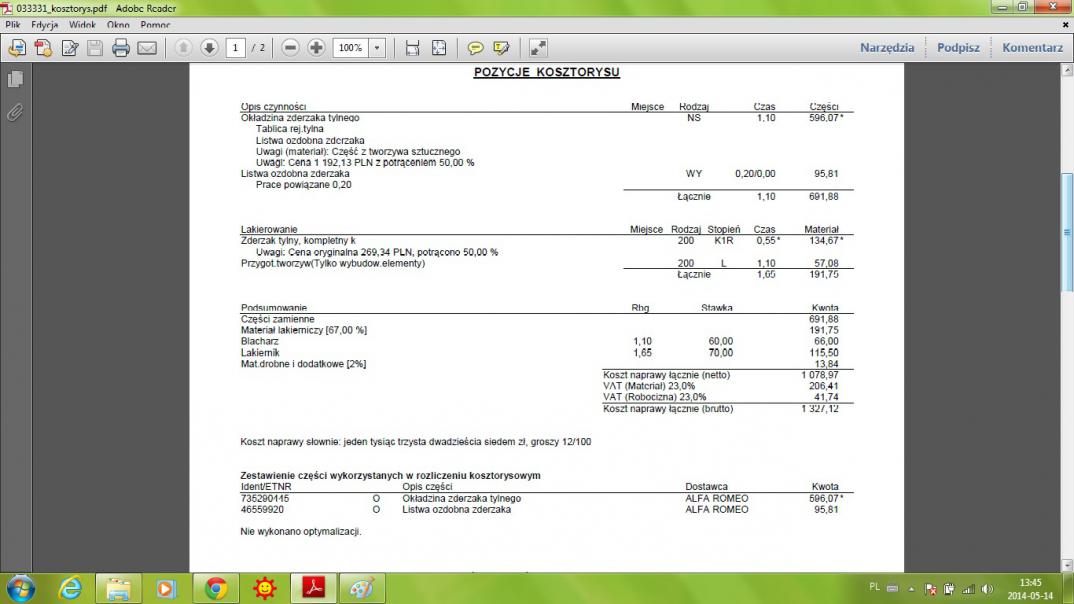The width and height of the screenshot is (1074, 604).
Task: Show hidden tray icons arrow
Action: point(912,589)
